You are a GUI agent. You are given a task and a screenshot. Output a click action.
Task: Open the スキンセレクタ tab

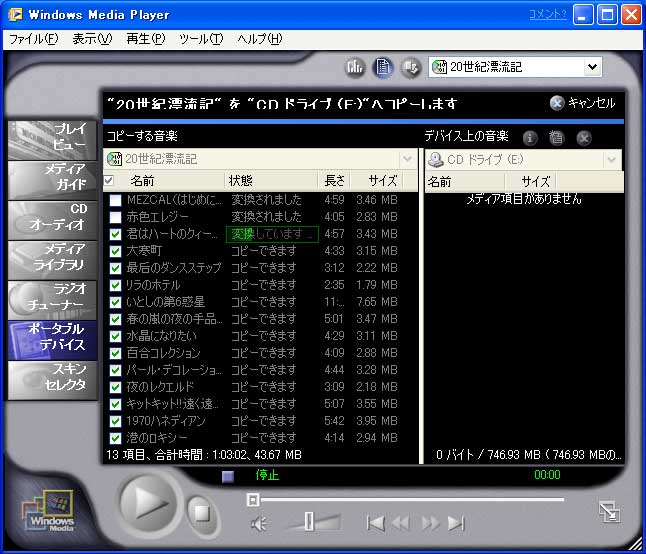[52, 381]
